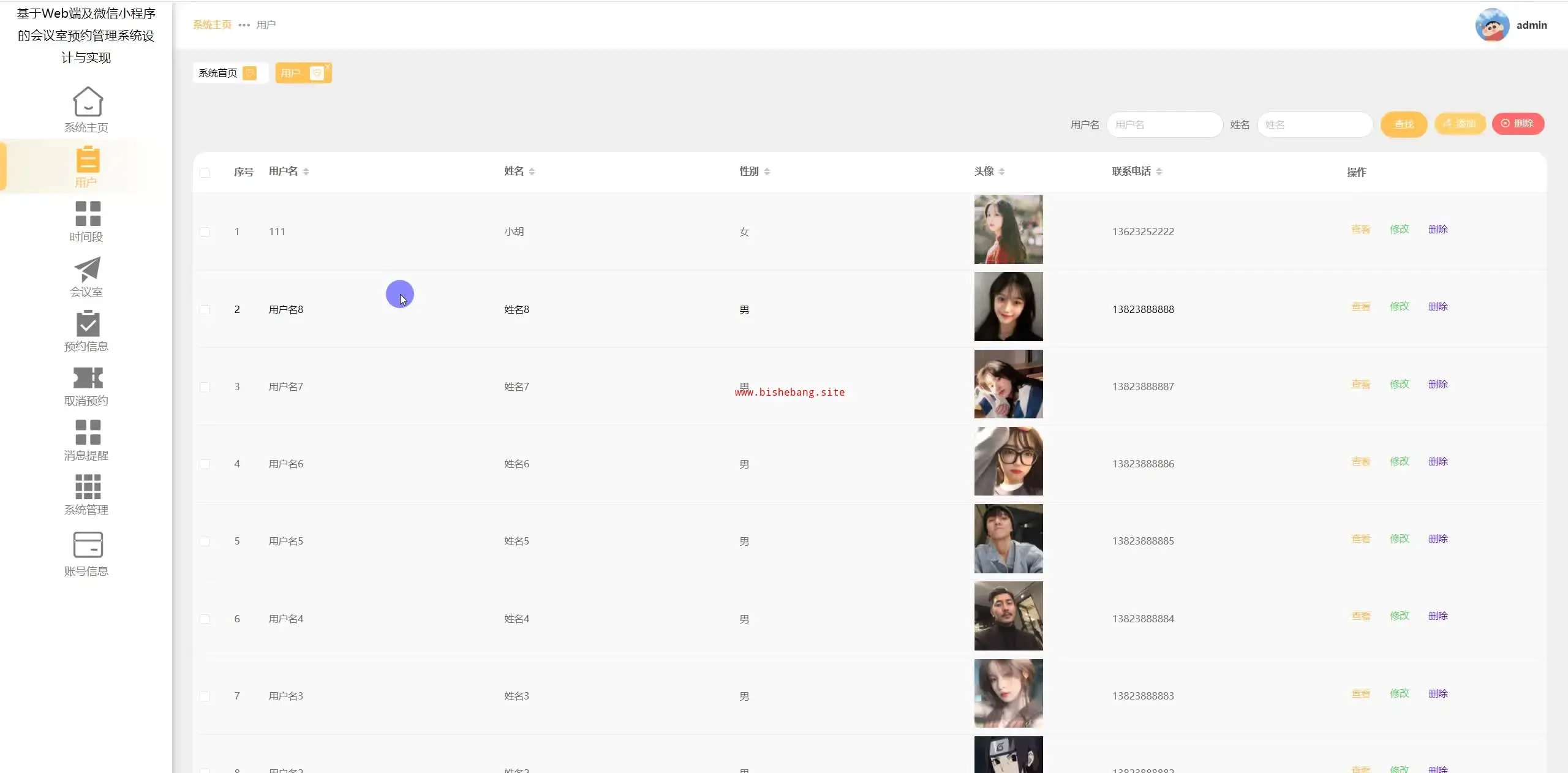This screenshot has height=773, width=1568.
Task: Sort the 性别 column
Action: tap(767, 172)
